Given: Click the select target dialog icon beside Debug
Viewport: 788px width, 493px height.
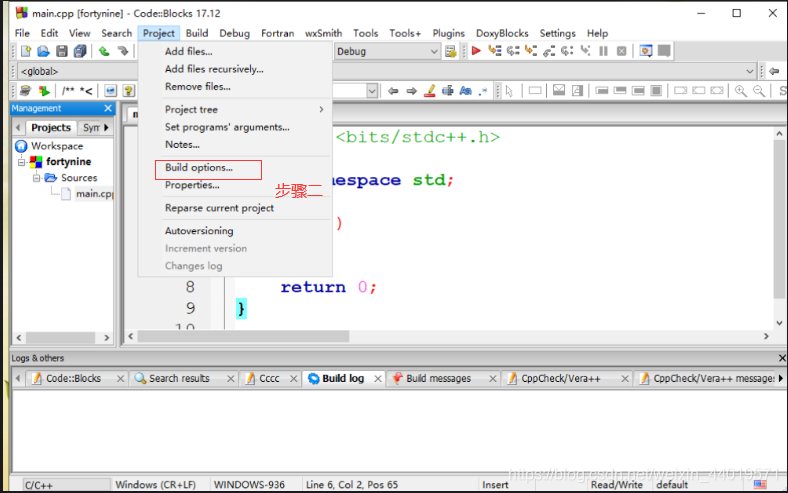Looking at the screenshot, I should click(x=451, y=51).
